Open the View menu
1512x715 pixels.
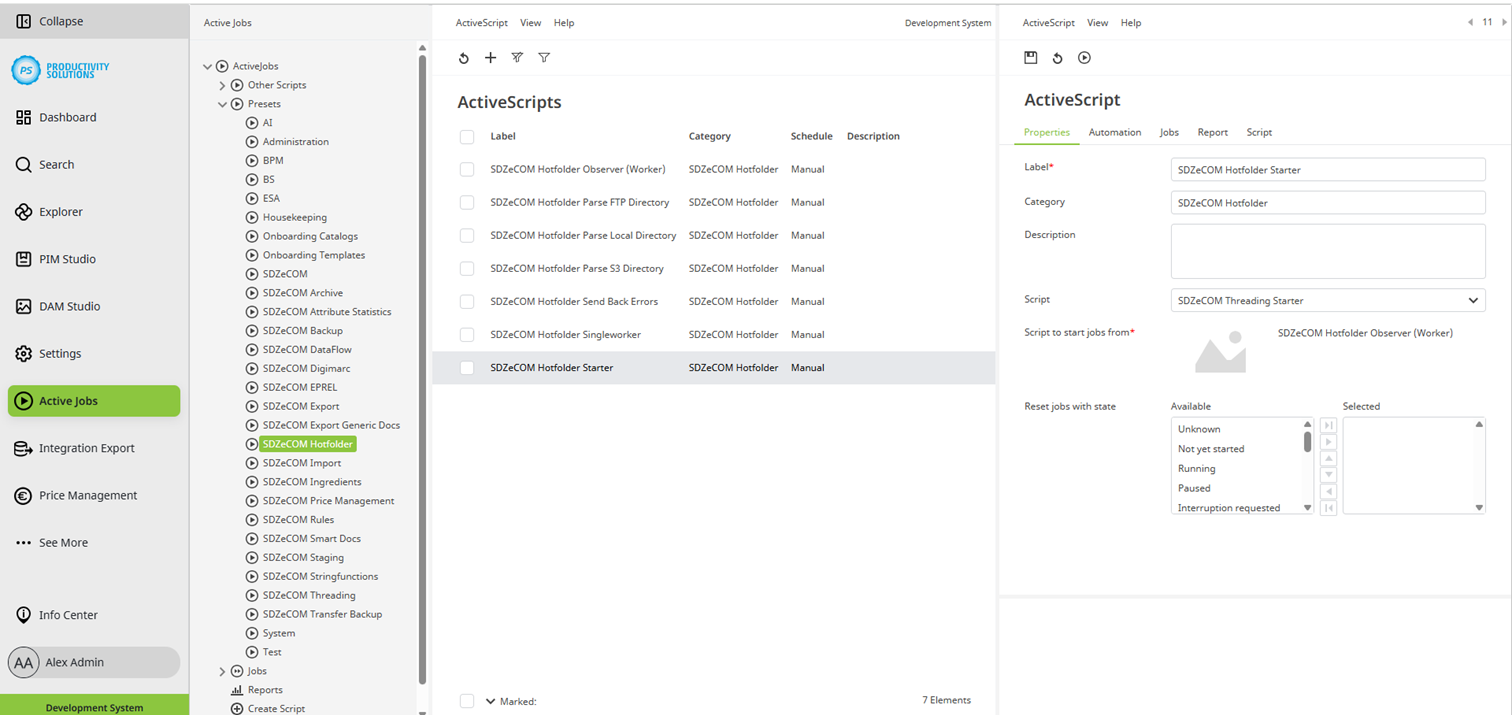(x=530, y=22)
